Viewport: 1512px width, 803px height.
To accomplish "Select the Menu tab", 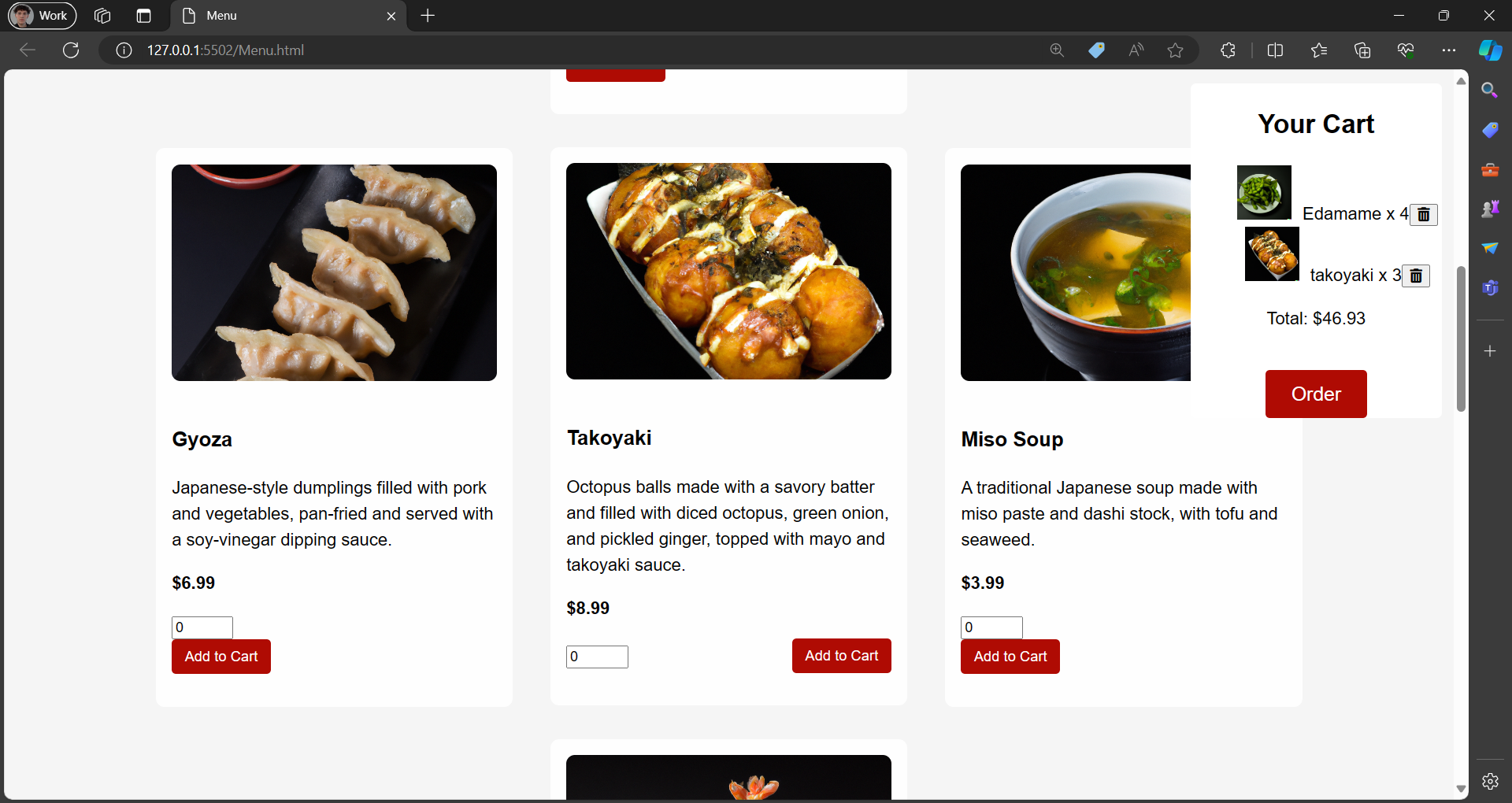I will tap(287, 16).
